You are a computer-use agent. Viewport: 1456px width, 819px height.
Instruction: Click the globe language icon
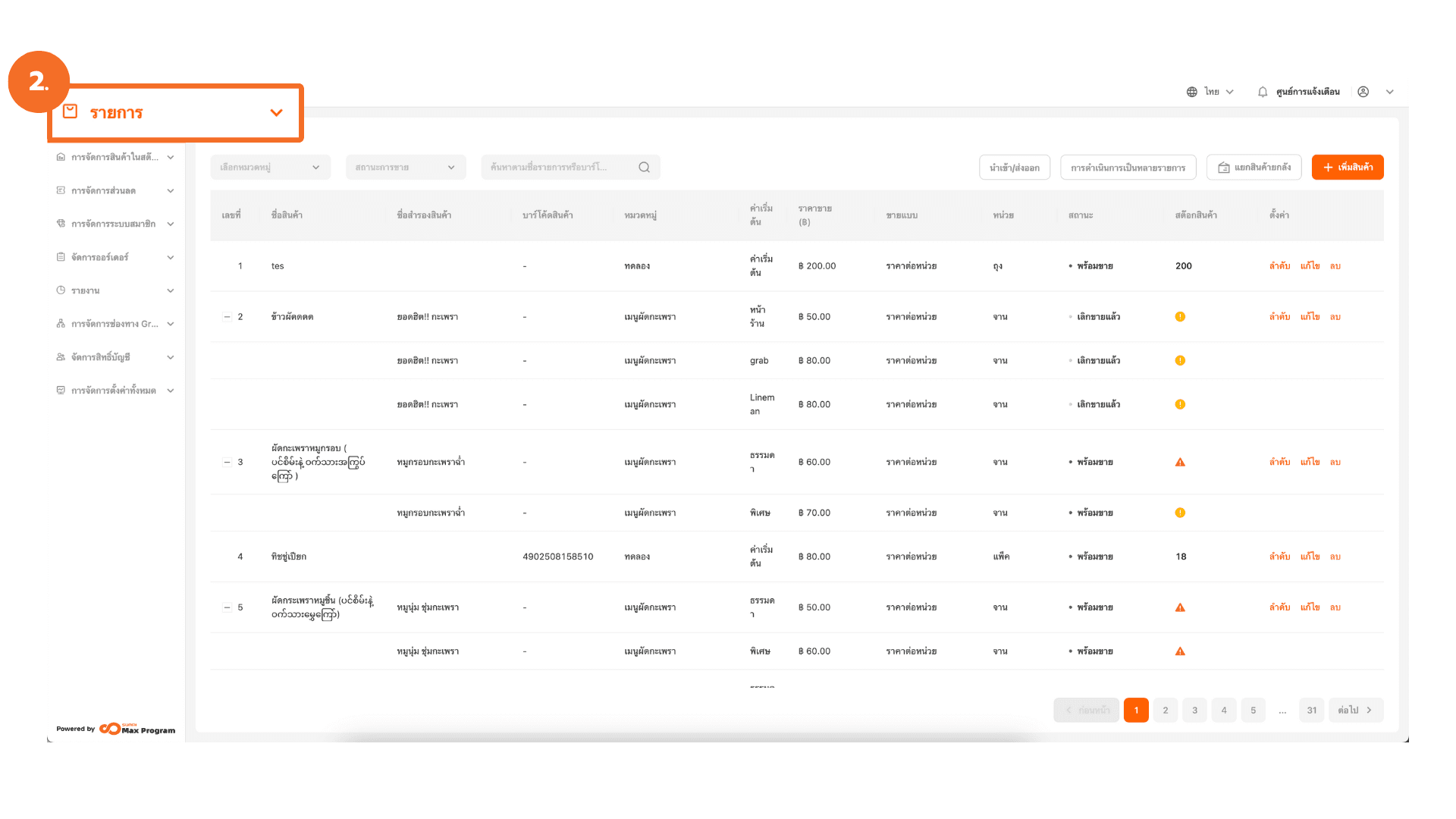(1192, 92)
